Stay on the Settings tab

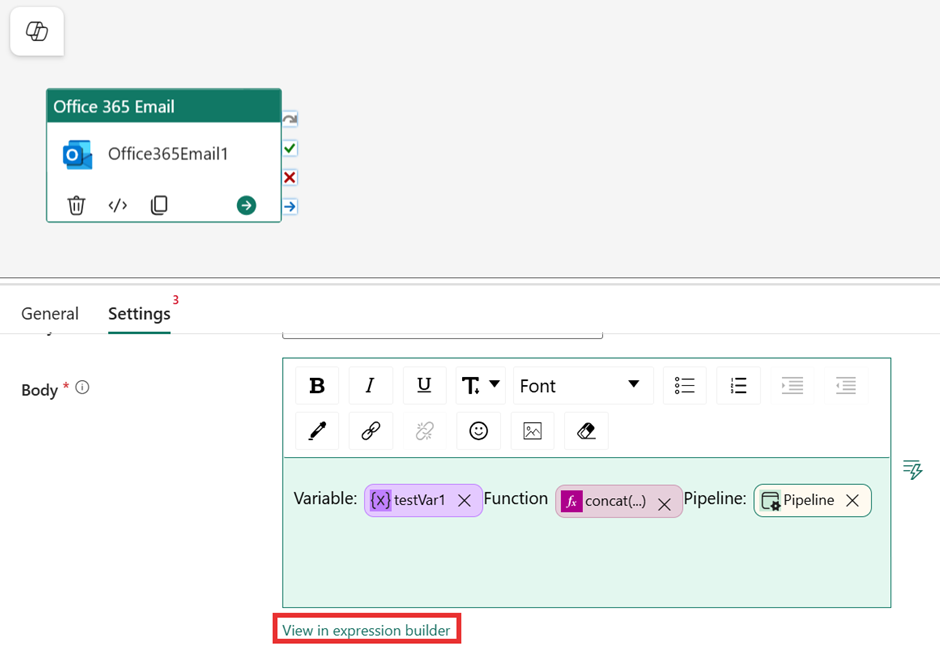(139, 313)
